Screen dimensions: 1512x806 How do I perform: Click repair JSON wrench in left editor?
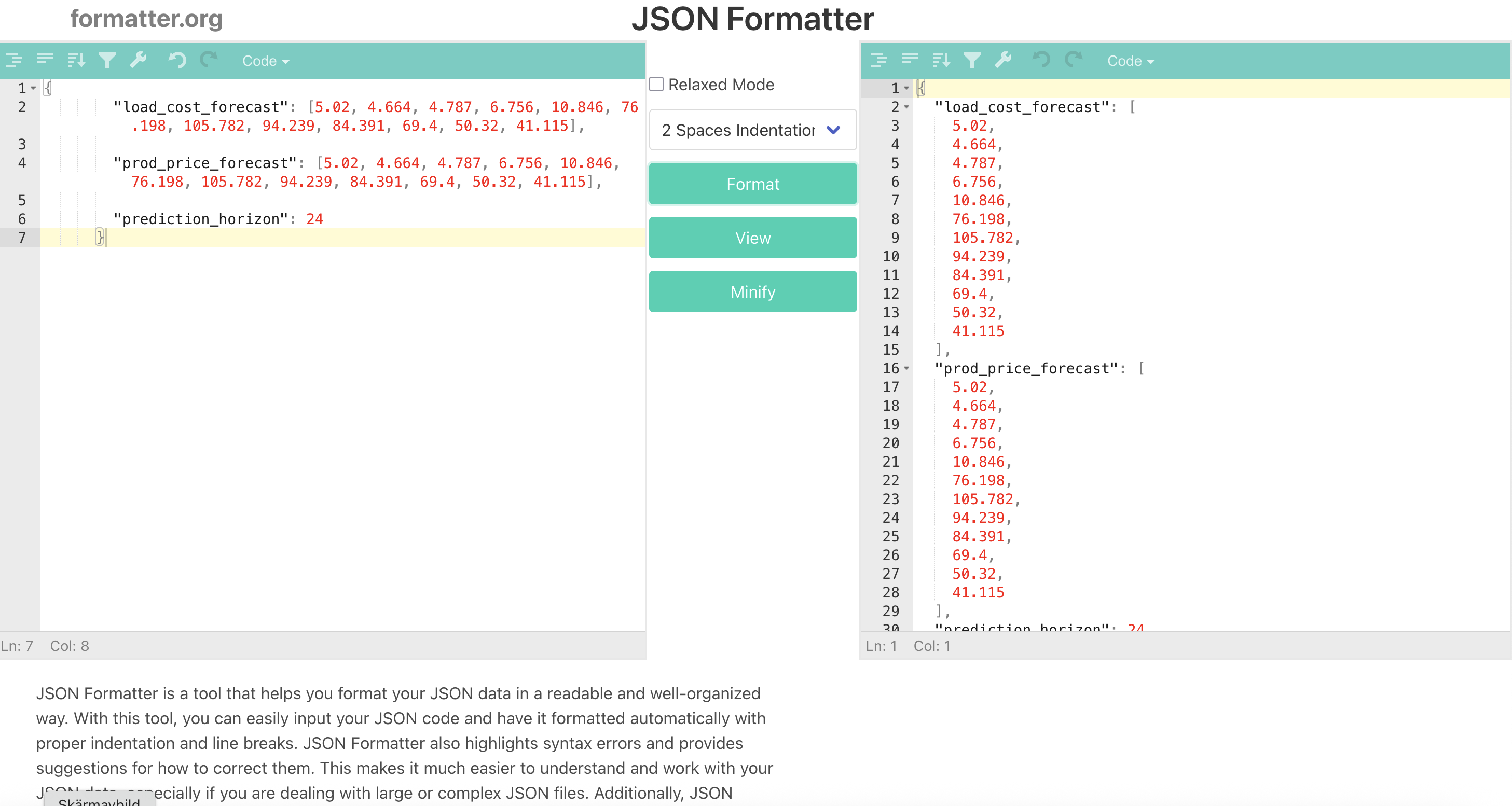(138, 60)
